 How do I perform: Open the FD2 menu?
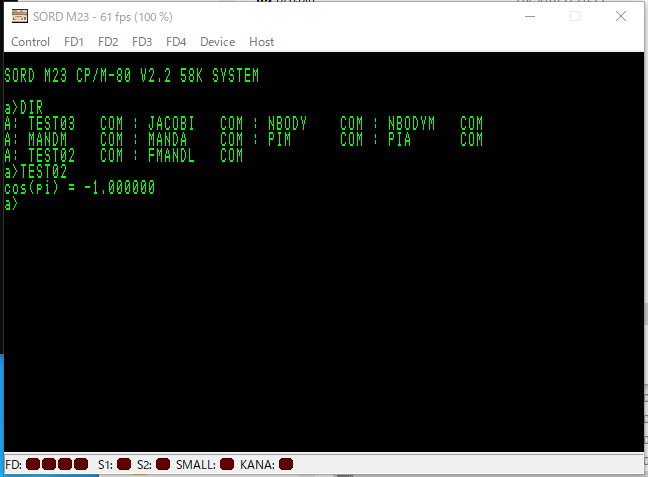108,42
